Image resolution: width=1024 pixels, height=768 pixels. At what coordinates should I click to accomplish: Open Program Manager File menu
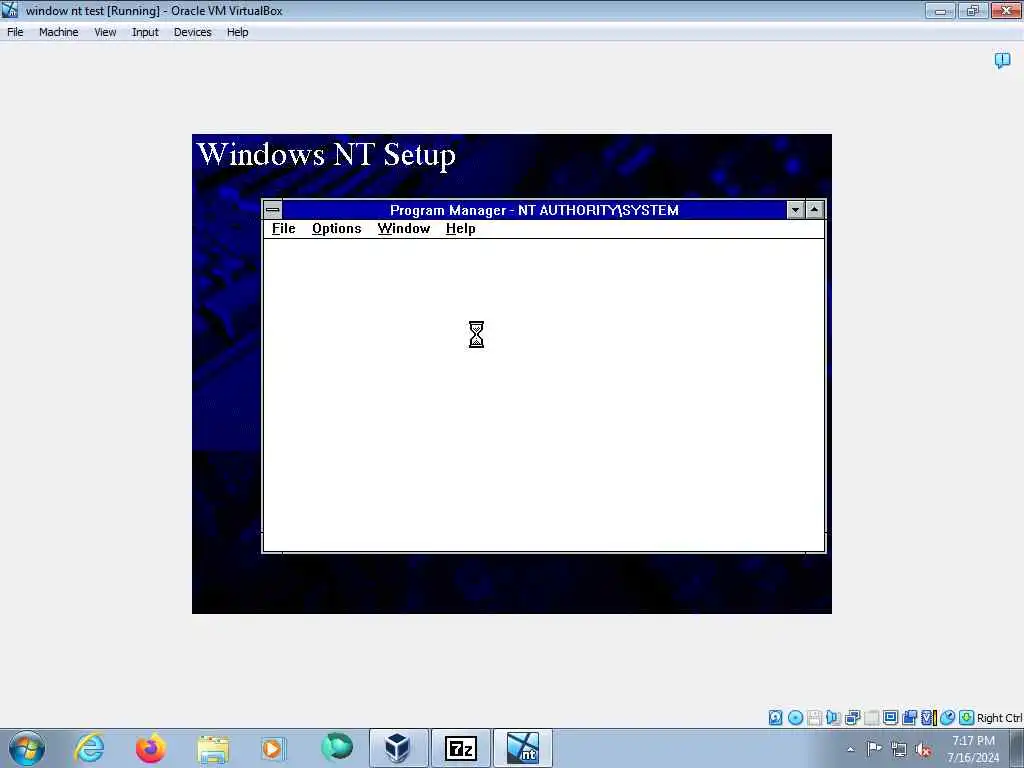pos(283,229)
